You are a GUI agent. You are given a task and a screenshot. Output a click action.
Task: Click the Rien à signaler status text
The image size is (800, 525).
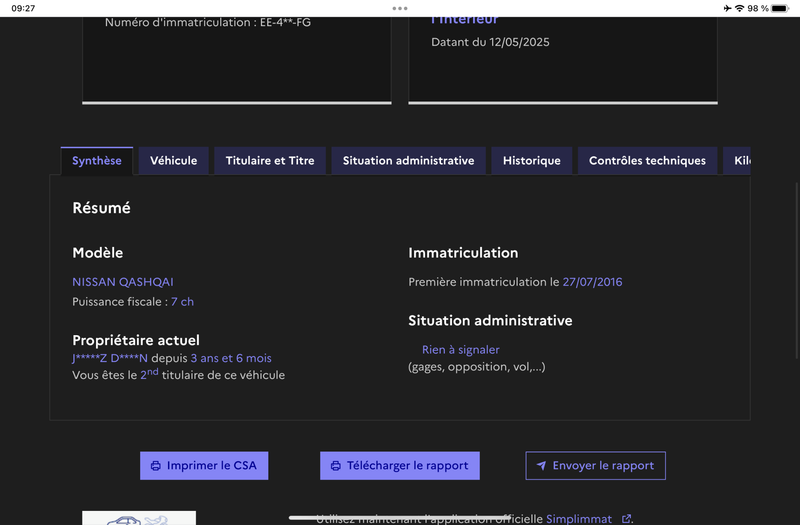(461, 350)
